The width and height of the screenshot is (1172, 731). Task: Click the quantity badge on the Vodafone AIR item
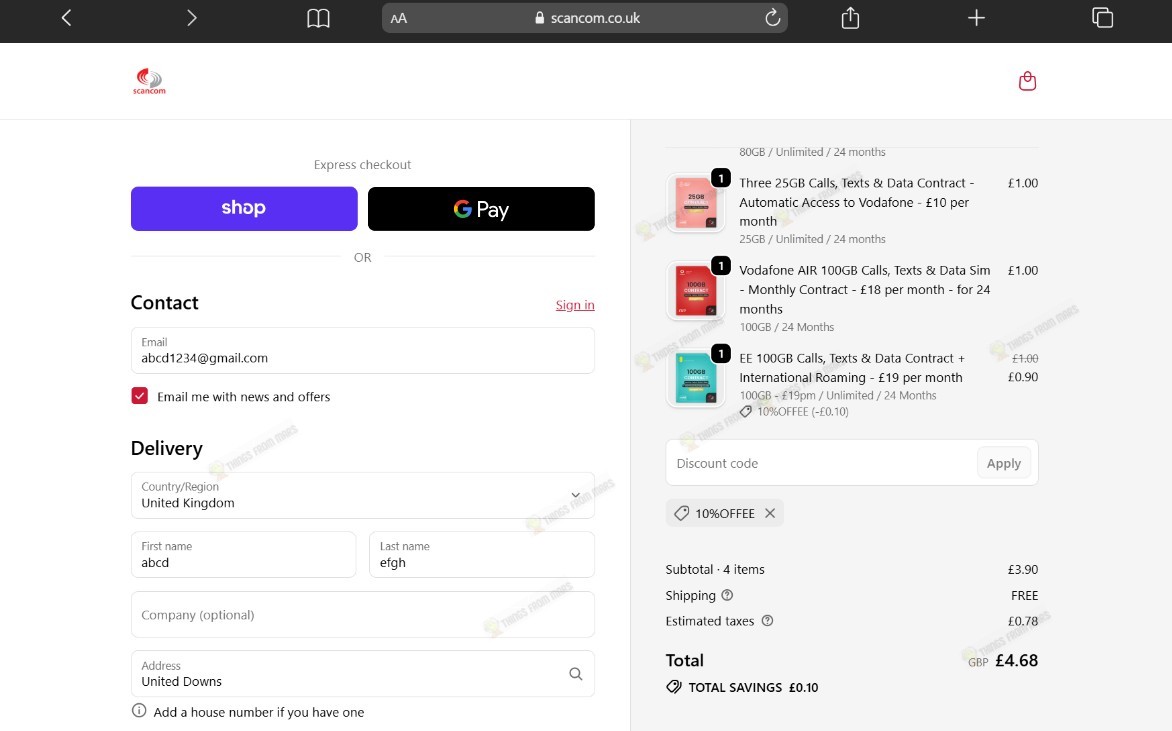[721, 265]
